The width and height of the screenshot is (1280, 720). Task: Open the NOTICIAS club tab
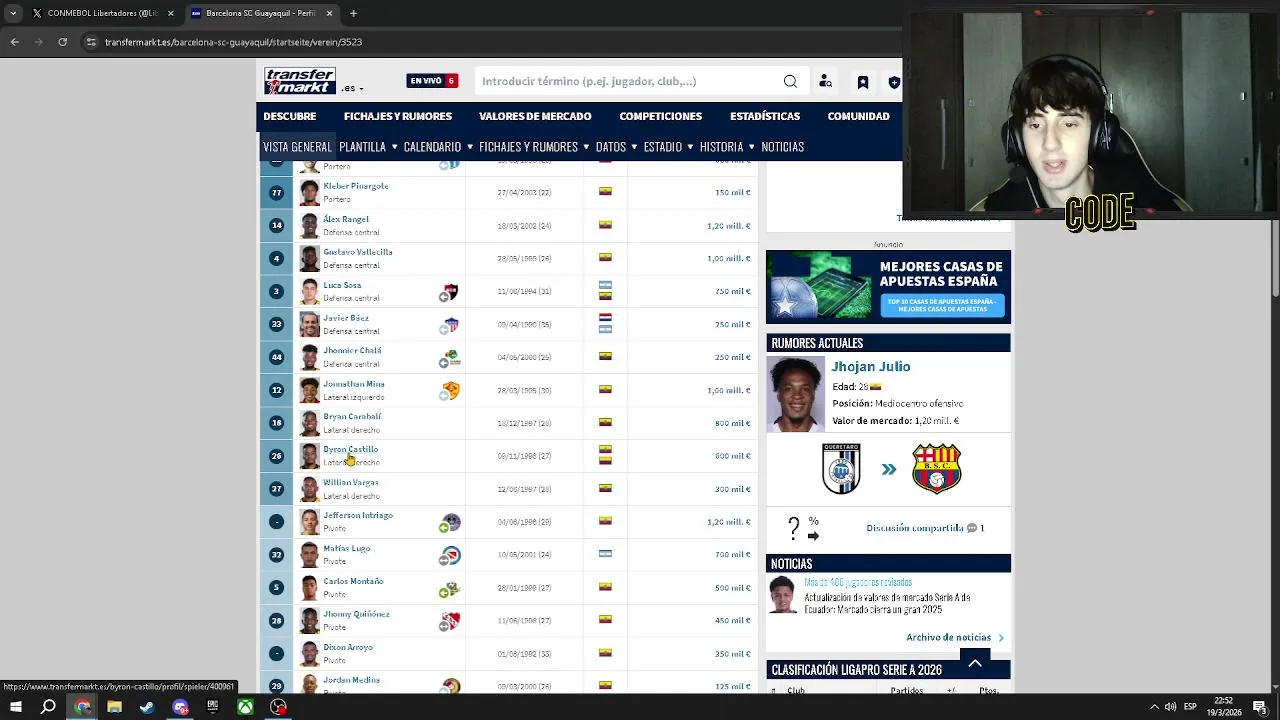782,147
